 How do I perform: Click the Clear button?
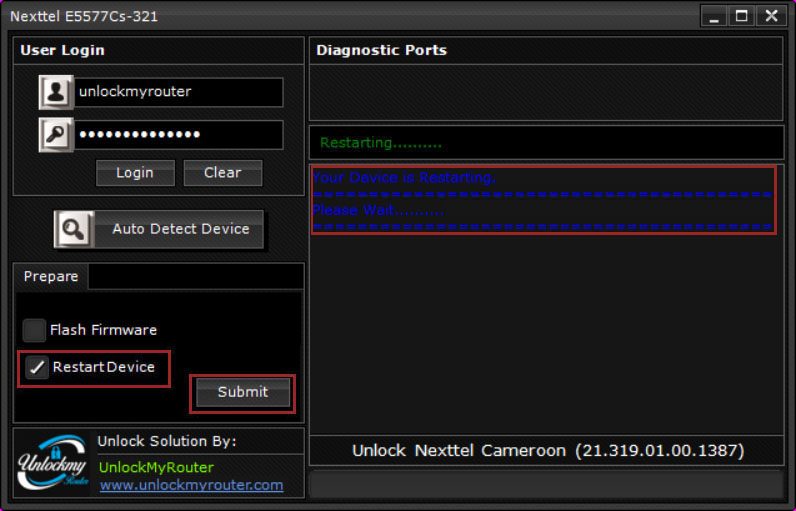click(x=223, y=173)
